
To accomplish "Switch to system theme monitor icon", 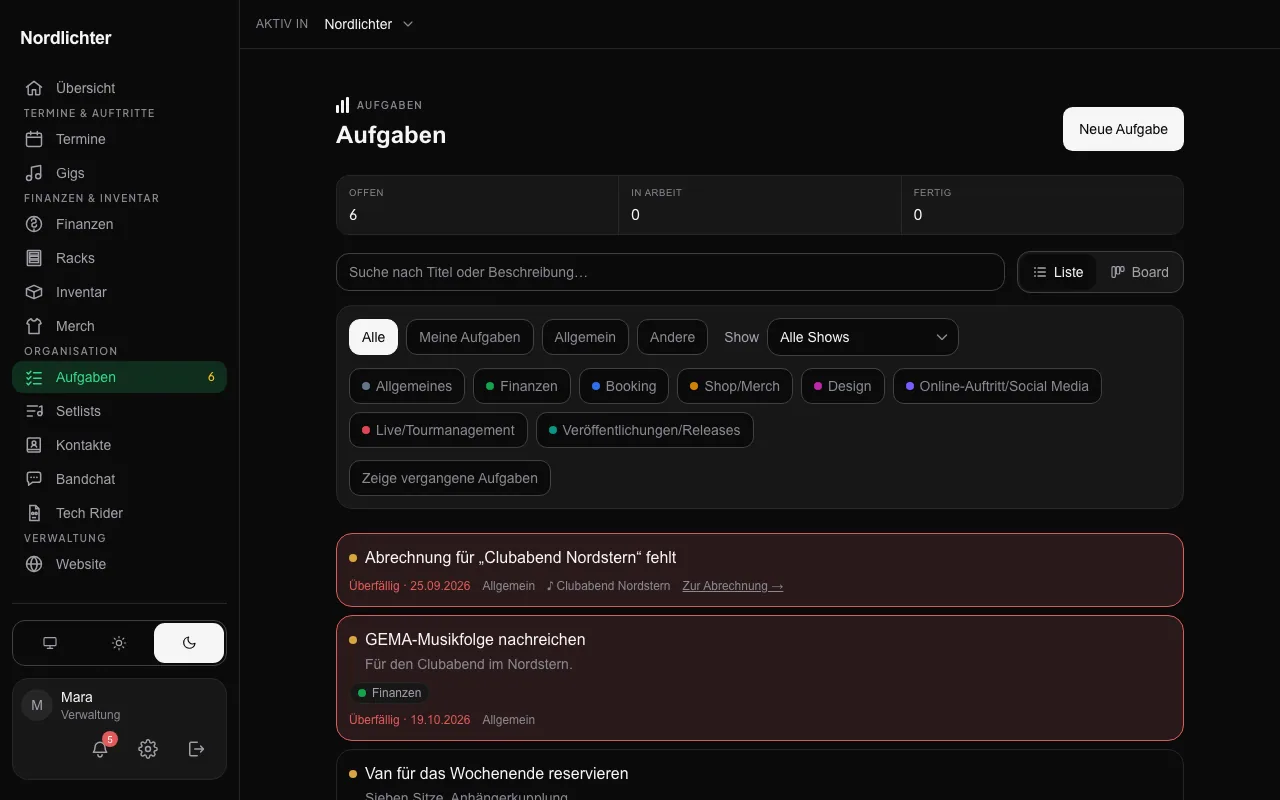I will [x=50, y=643].
